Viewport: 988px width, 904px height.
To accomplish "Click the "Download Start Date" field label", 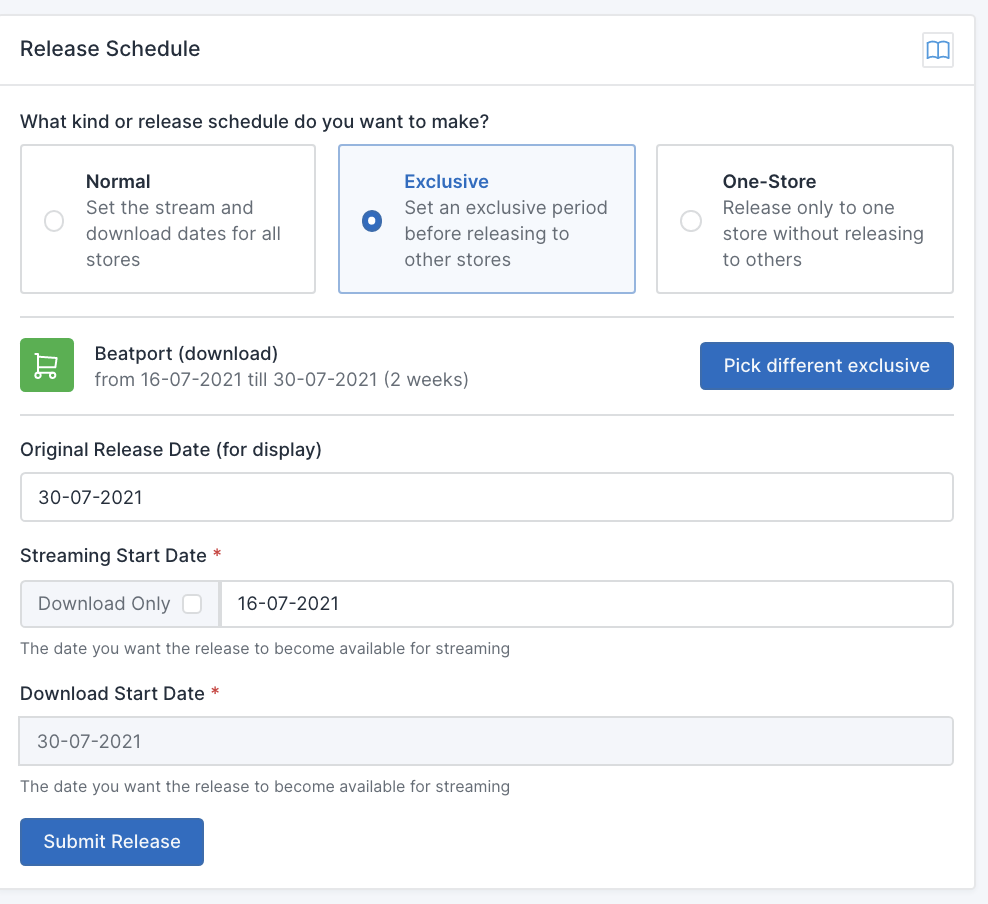I will point(112,694).
